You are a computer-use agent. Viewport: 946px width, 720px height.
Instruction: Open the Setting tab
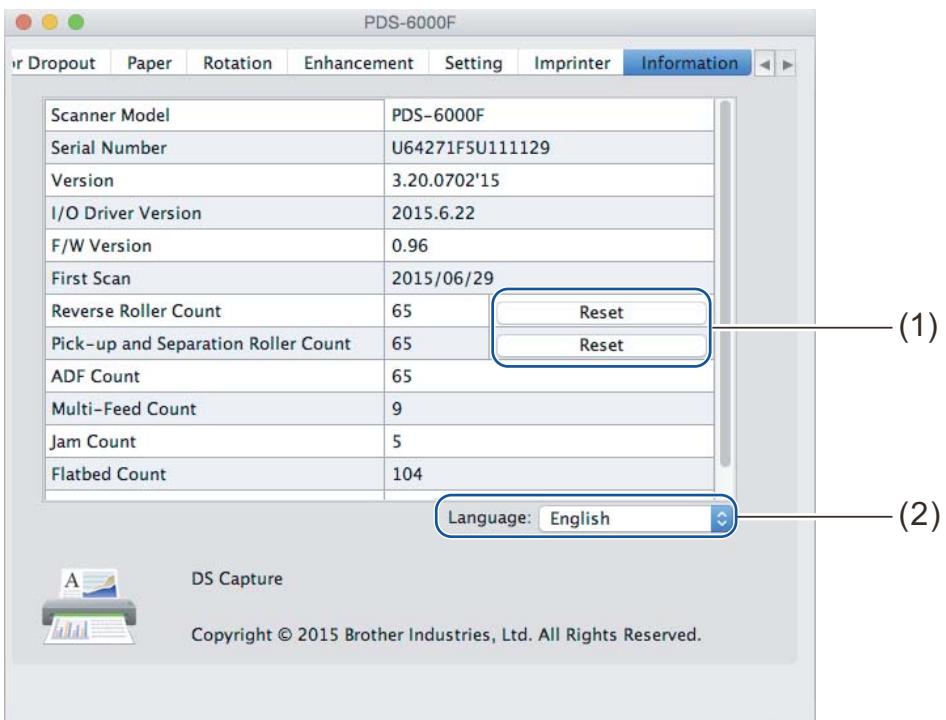click(x=474, y=63)
